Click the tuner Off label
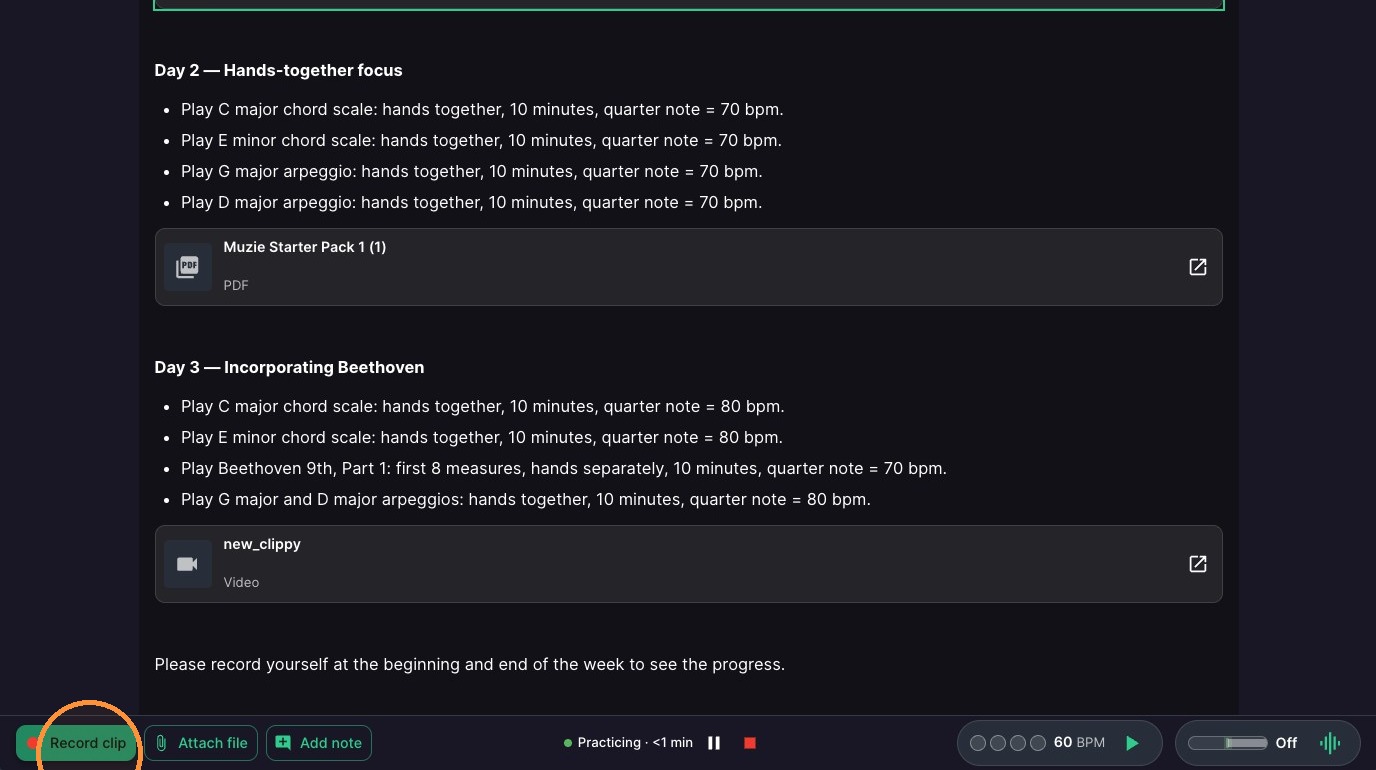 [x=1286, y=743]
